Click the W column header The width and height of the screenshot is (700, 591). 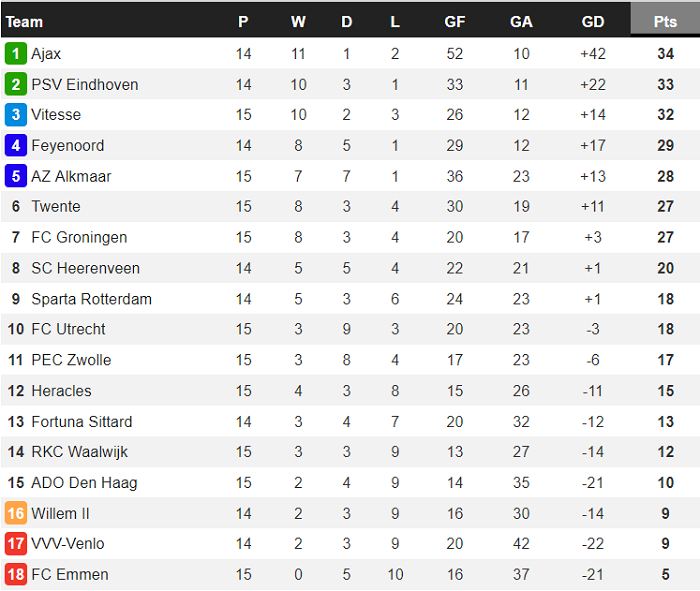(x=298, y=22)
